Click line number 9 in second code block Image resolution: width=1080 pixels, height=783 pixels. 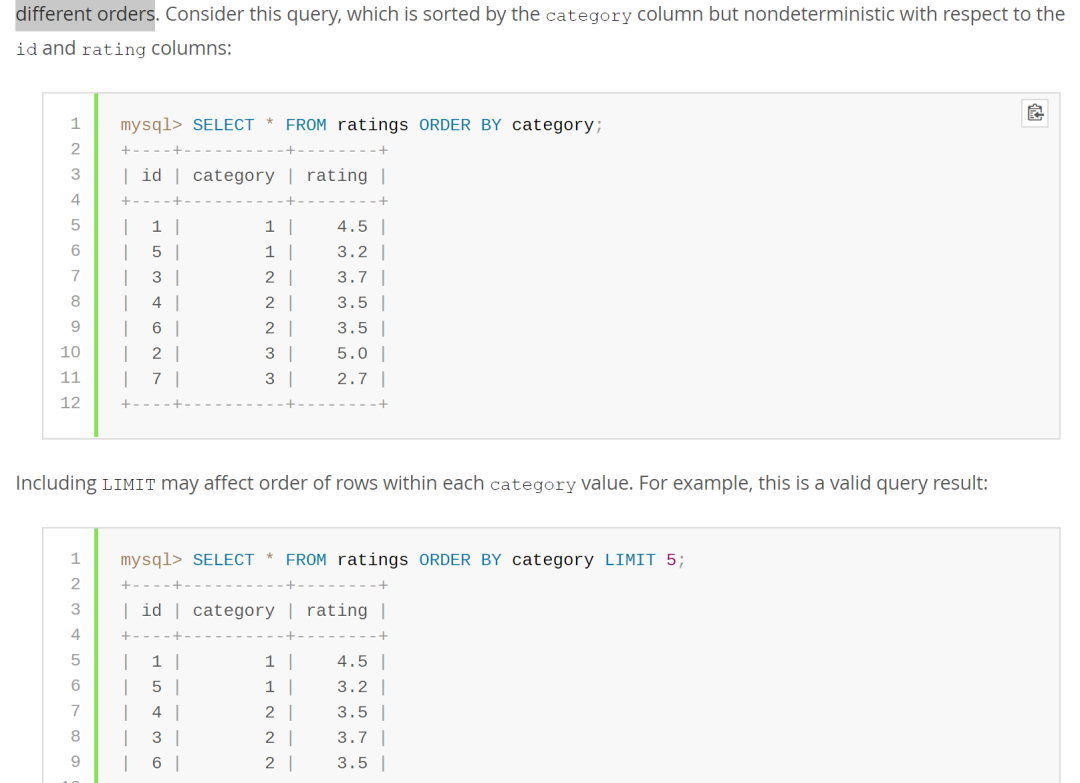[74, 763]
